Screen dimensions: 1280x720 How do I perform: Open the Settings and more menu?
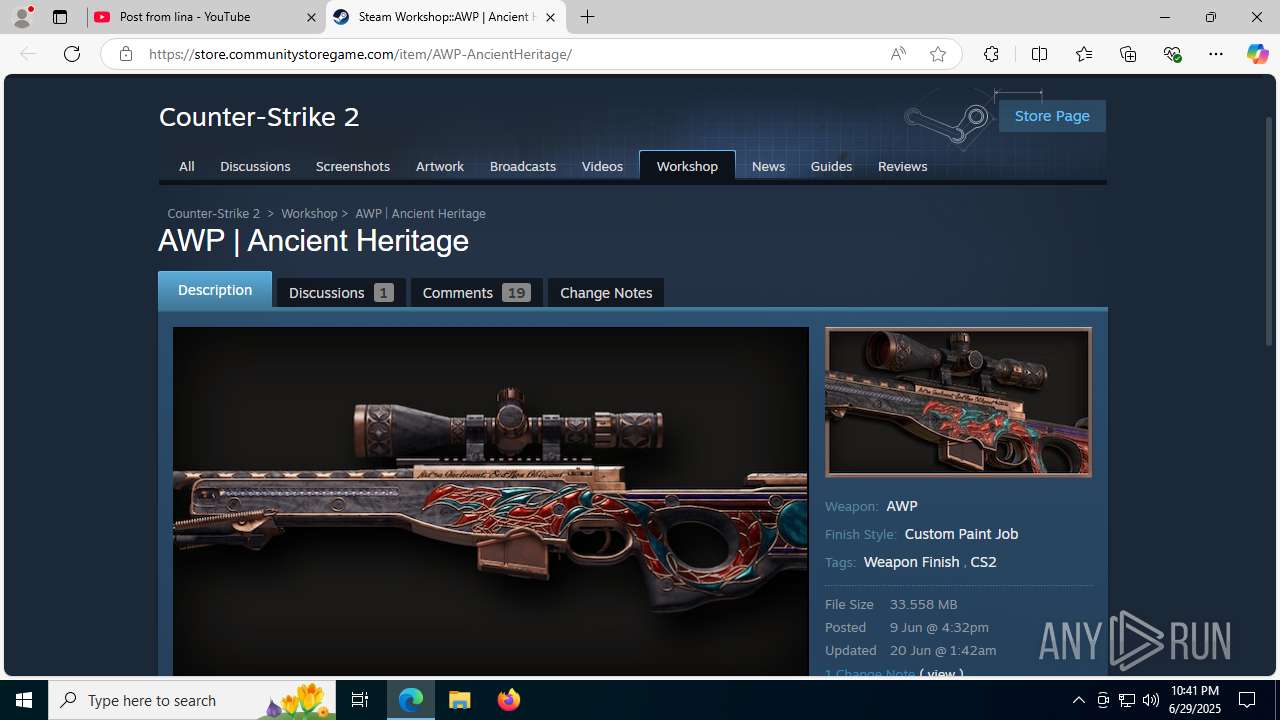pyautogui.click(x=1216, y=54)
